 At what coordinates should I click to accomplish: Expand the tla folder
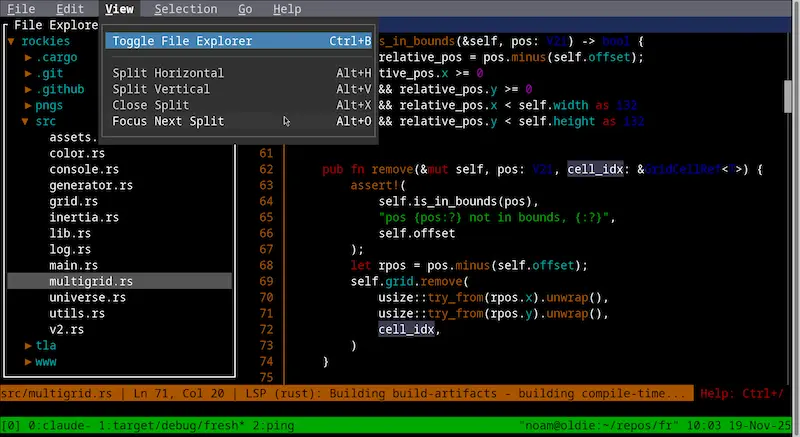(46, 345)
